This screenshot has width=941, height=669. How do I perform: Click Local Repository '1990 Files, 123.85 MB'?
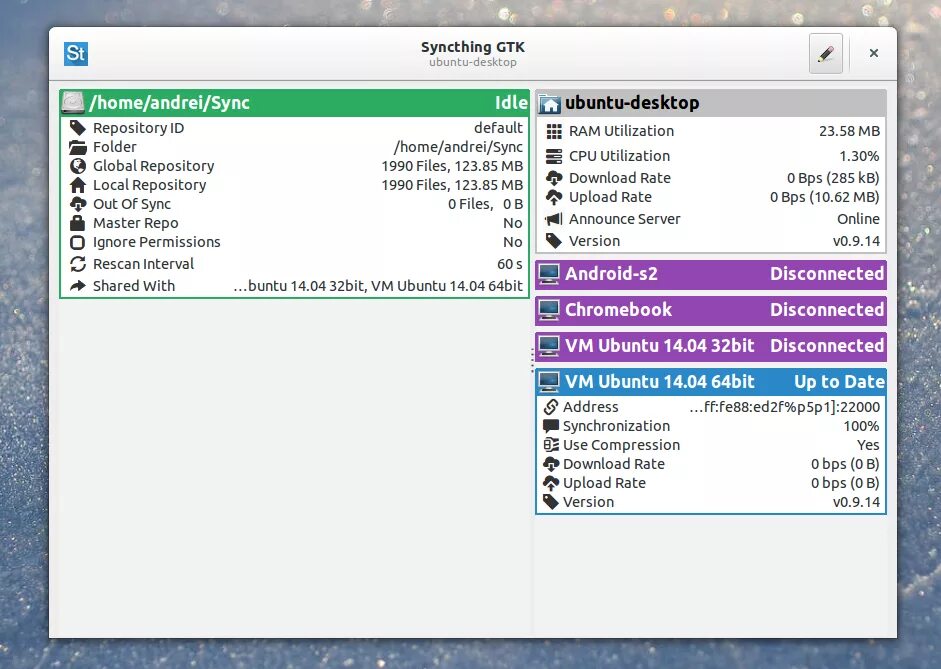pos(452,185)
